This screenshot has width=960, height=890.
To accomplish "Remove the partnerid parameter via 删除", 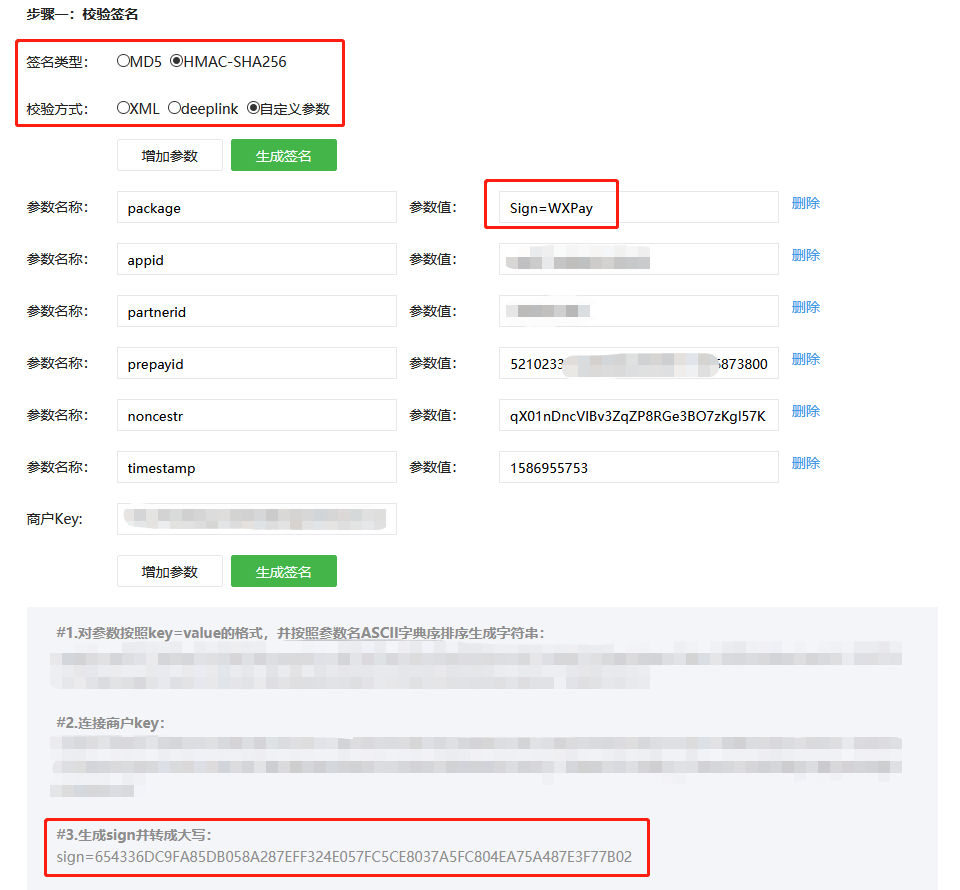I will (x=805, y=307).
